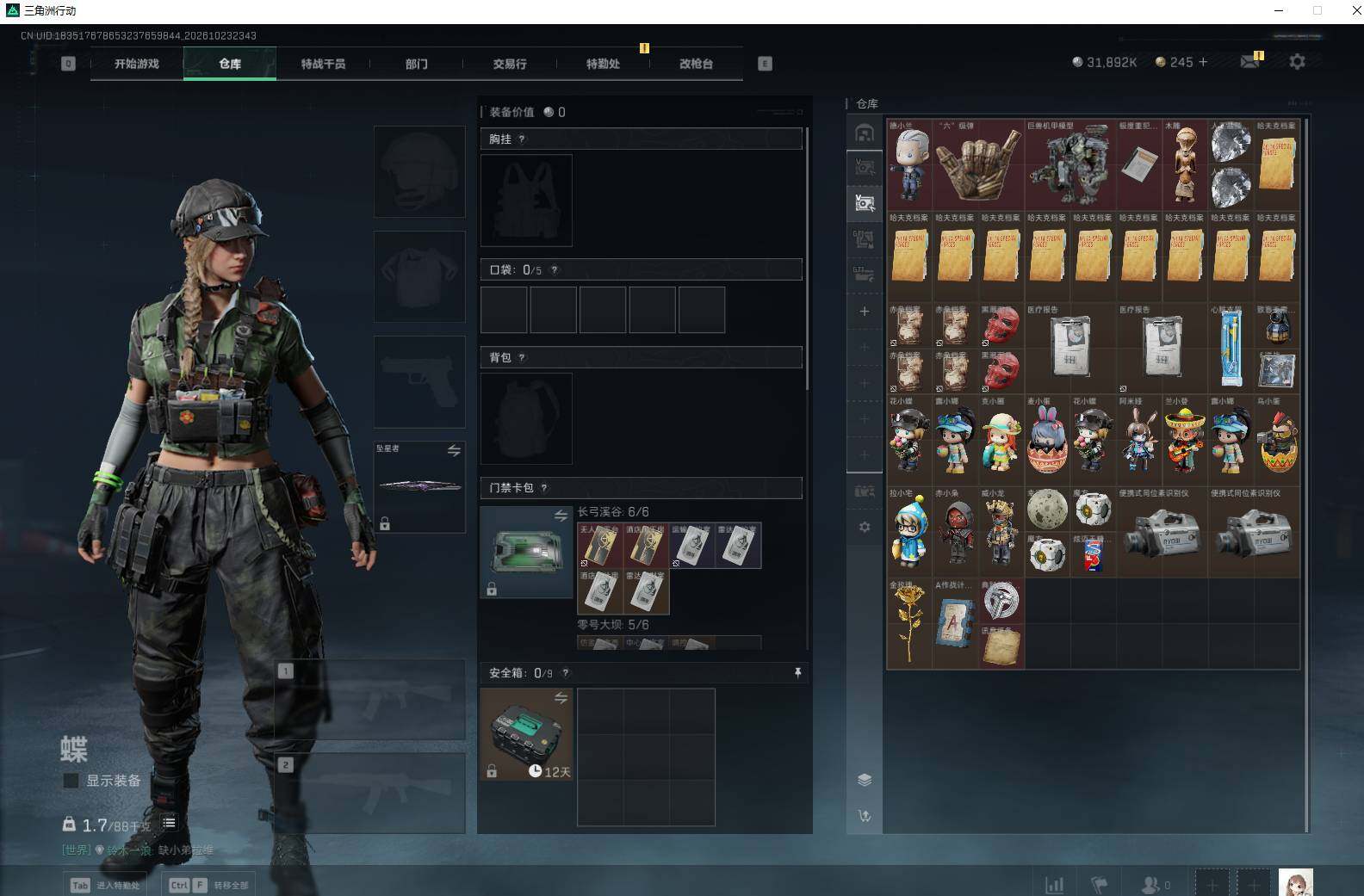Open the settings gear in top bar
This screenshot has width=1364, height=896.
coord(1297,61)
